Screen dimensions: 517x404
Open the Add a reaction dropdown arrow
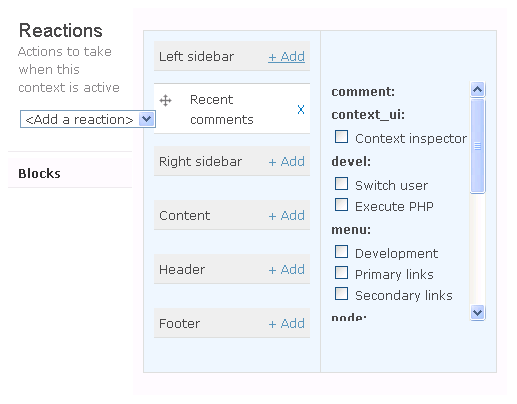coord(146,119)
